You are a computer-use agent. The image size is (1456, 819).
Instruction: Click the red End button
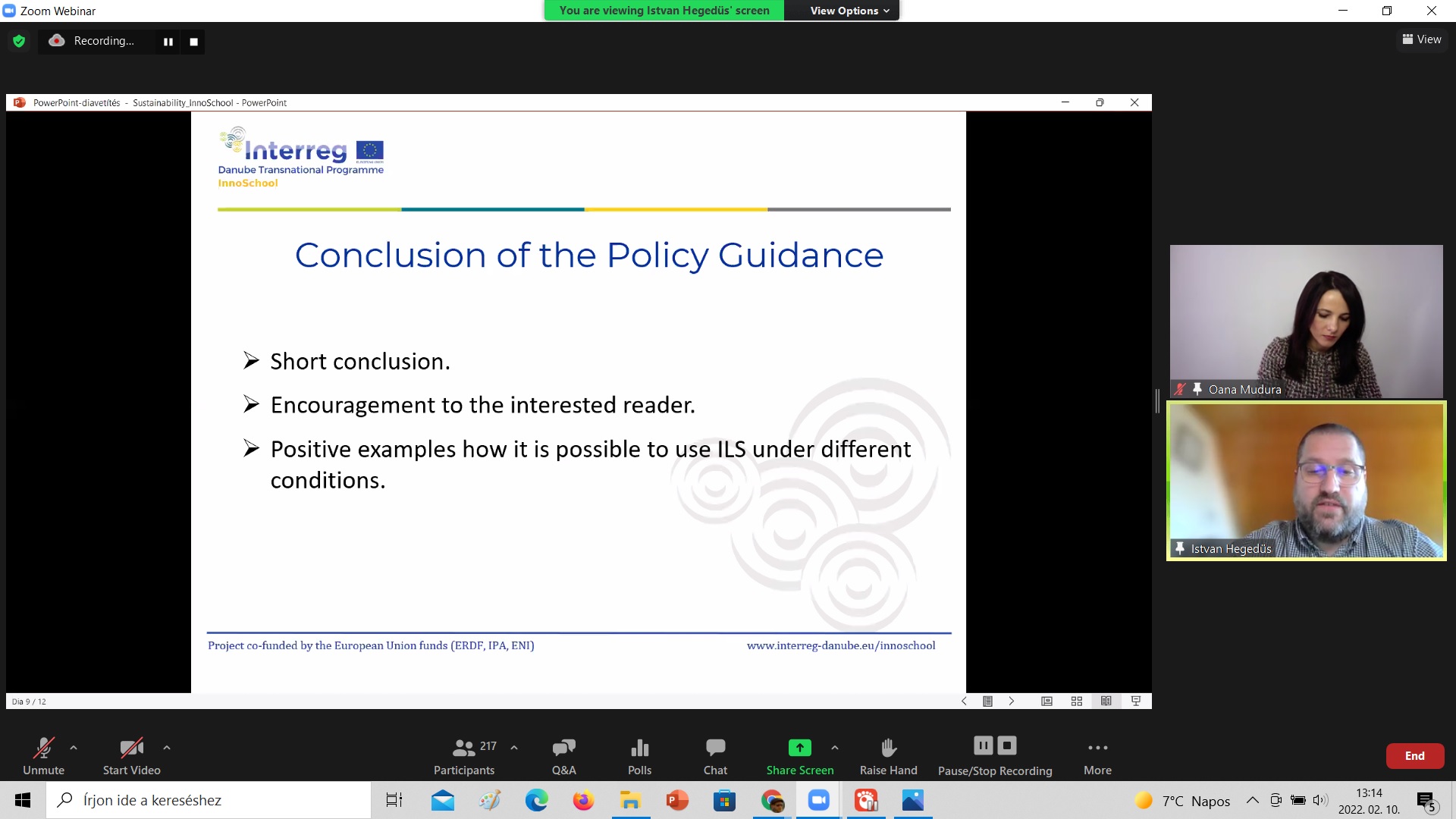(1414, 755)
